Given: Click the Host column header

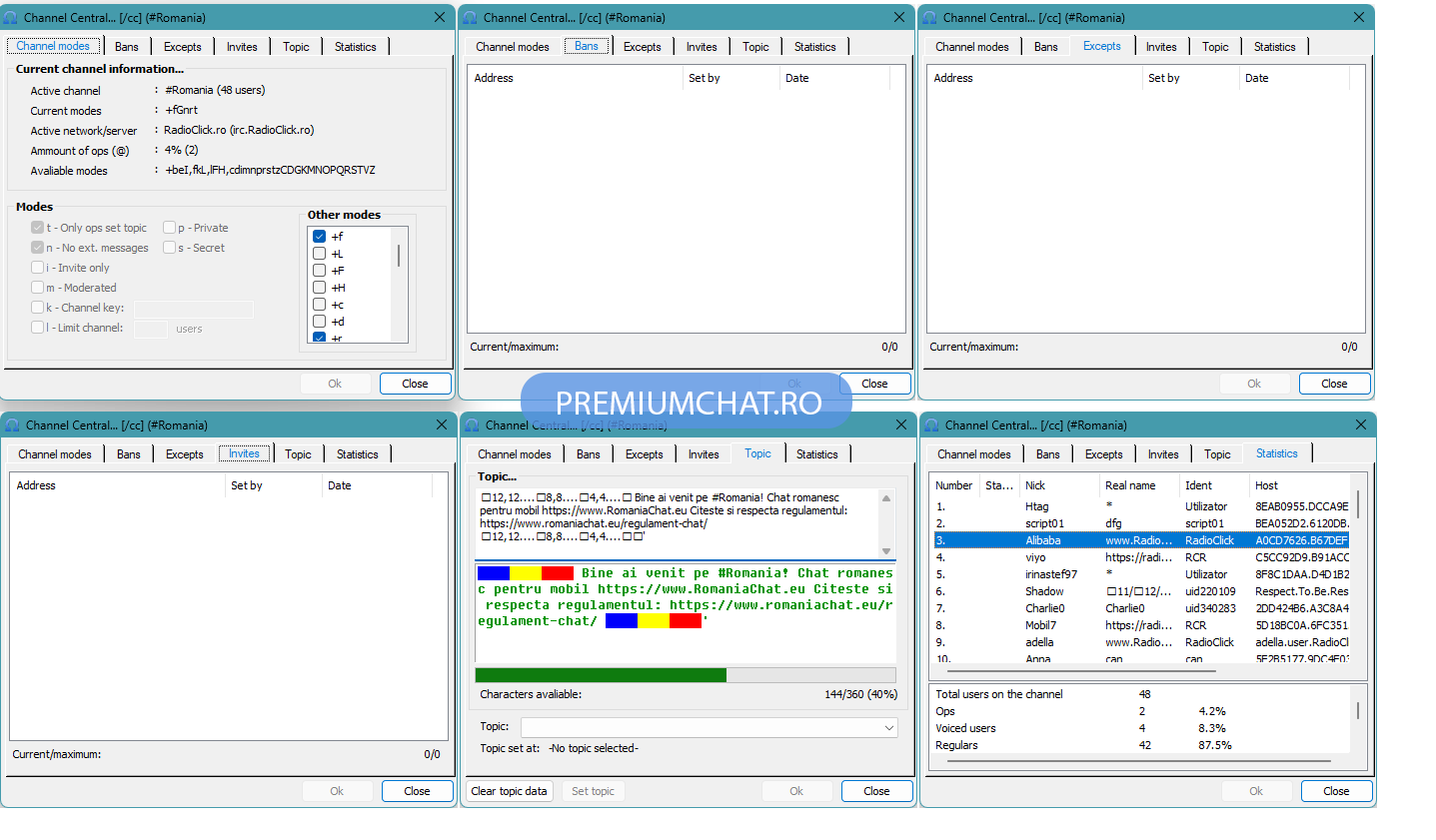Looking at the screenshot, I should pyautogui.click(x=1300, y=485).
